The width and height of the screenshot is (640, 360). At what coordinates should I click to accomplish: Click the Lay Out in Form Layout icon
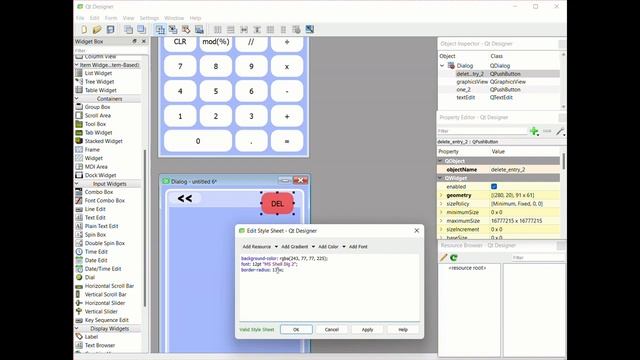(x=283, y=29)
